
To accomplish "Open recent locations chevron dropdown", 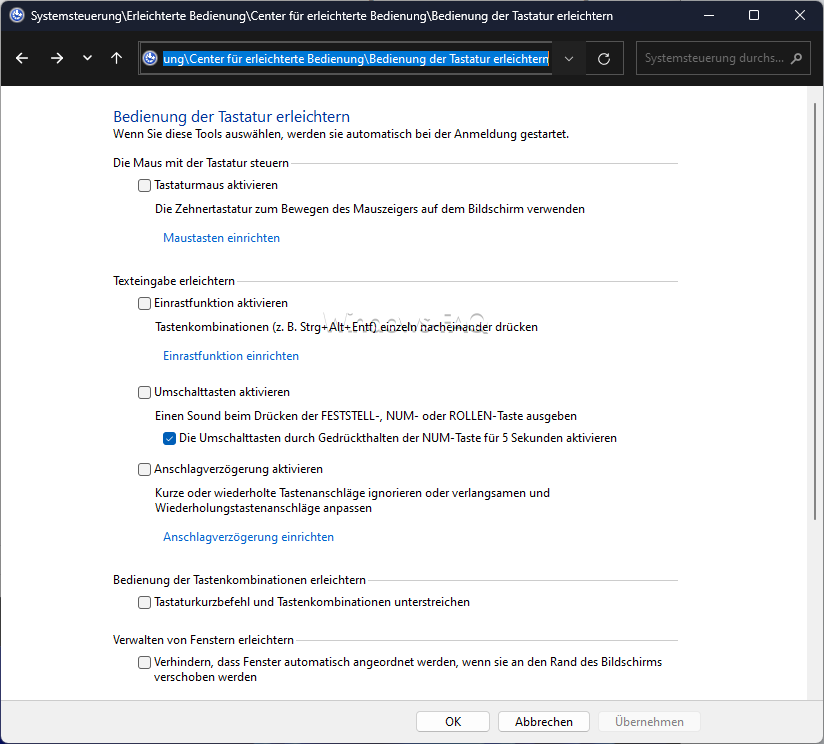I will coord(87,58).
